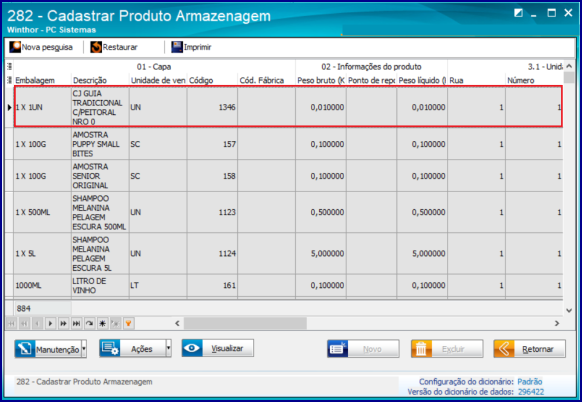
Task: Click the Visualizar button
Action: pyautogui.click(x=218, y=348)
